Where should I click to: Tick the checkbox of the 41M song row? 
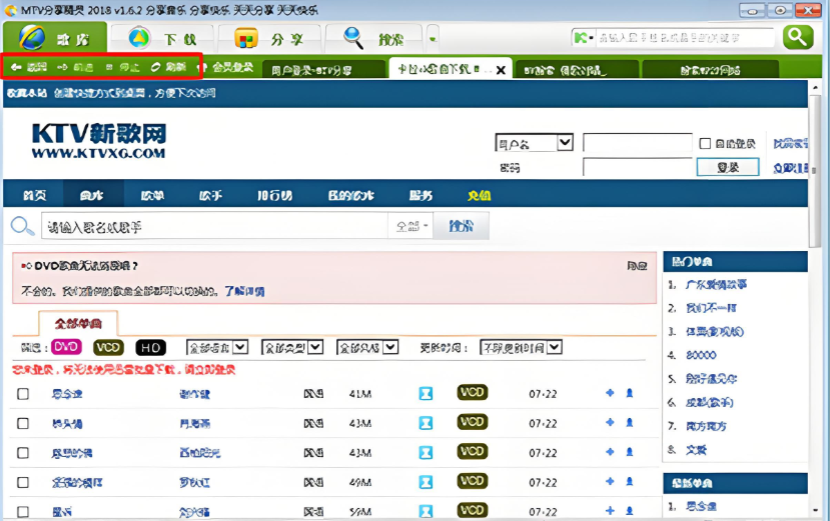[23, 394]
